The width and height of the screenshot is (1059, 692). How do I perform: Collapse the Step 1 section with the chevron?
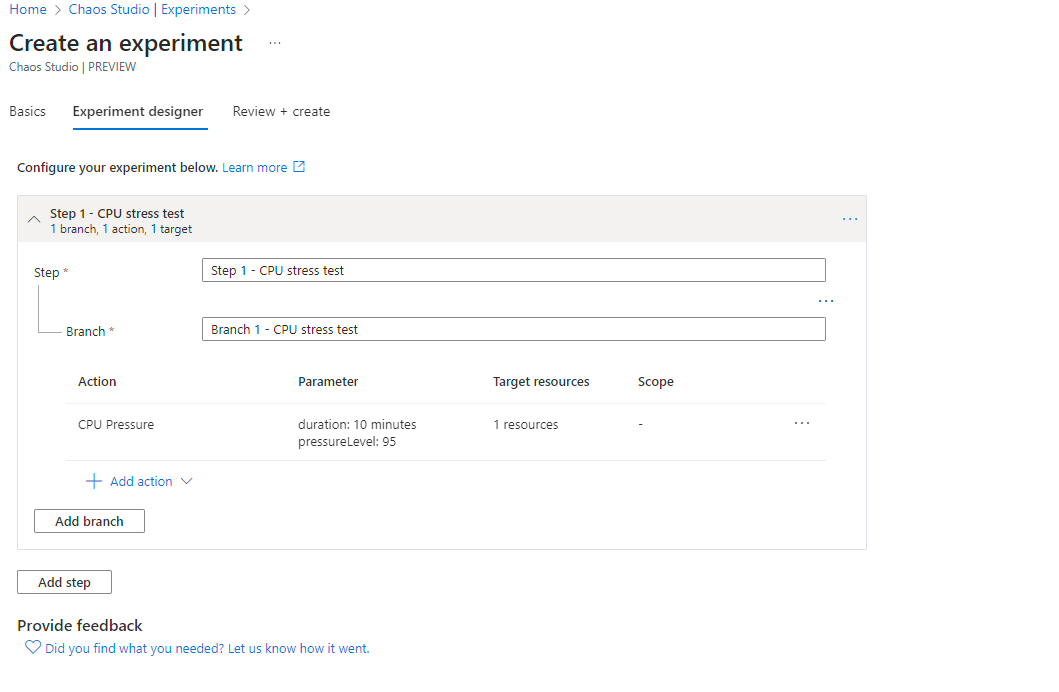[x=34, y=219]
